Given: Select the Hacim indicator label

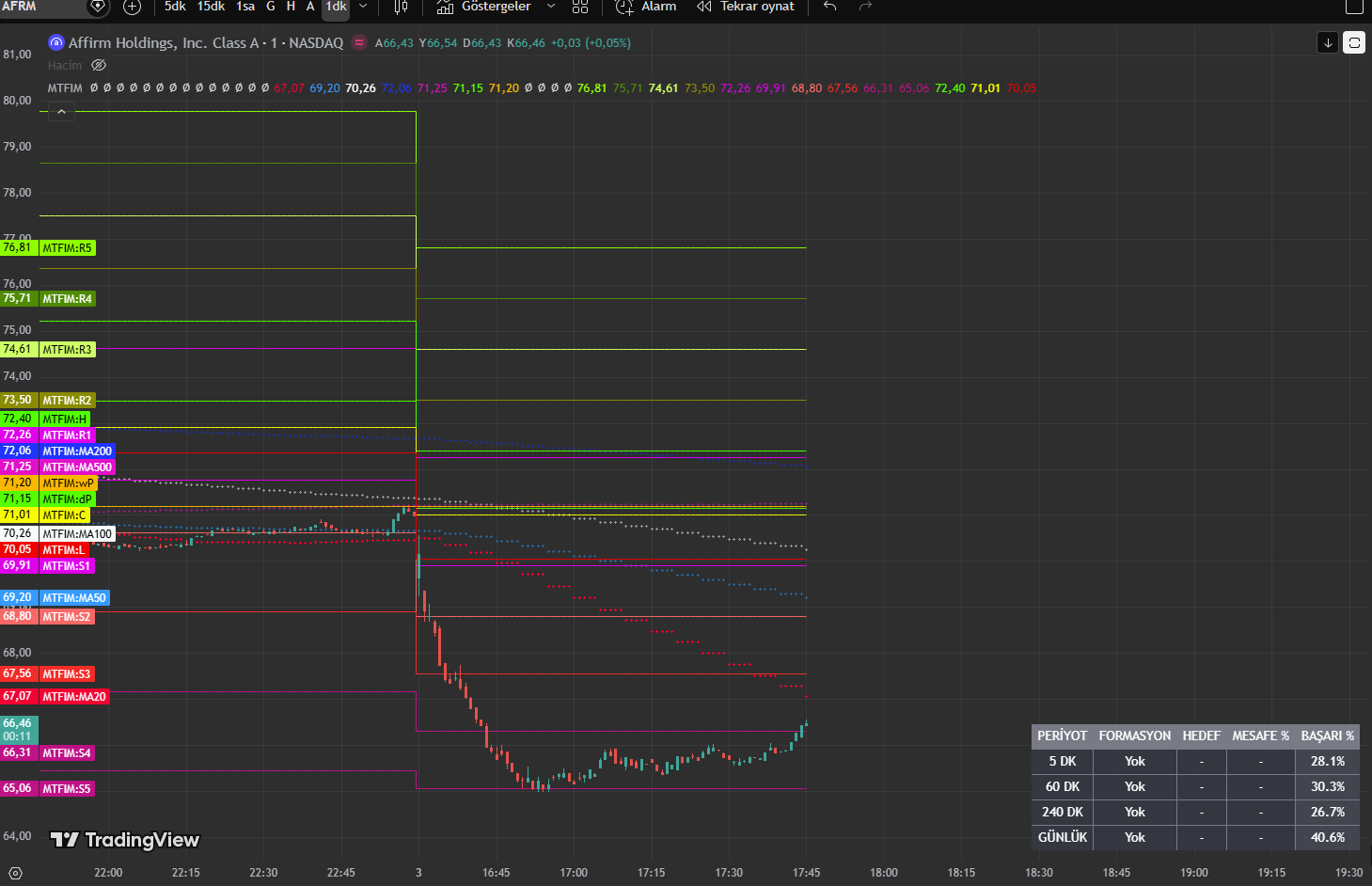Looking at the screenshot, I should pos(65,66).
